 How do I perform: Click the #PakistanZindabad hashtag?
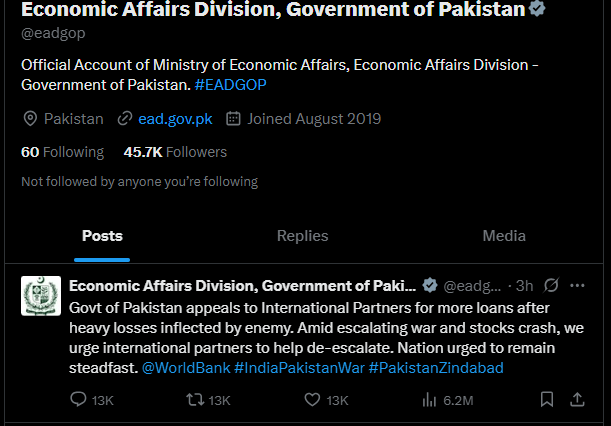436,368
